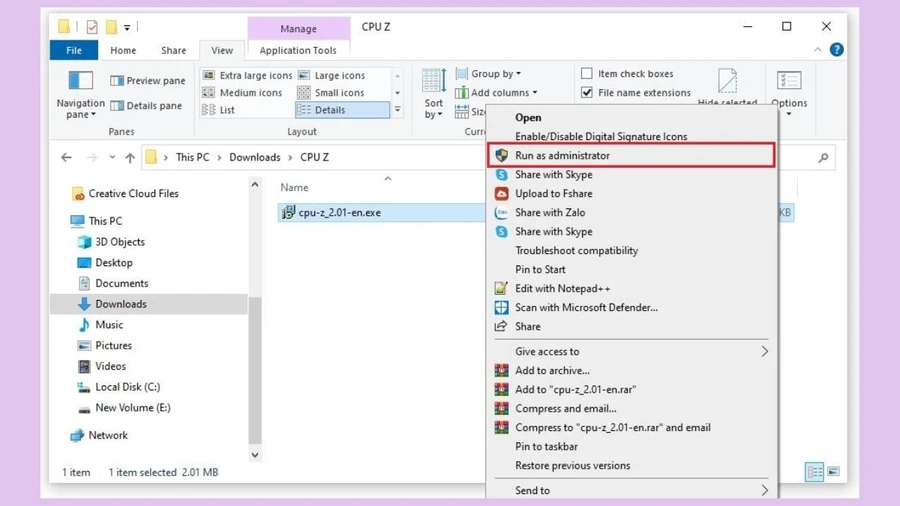This screenshot has width=900, height=506.
Task: Click the WinRAR icon beside Add to archive
Action: (x=502, y=371)
